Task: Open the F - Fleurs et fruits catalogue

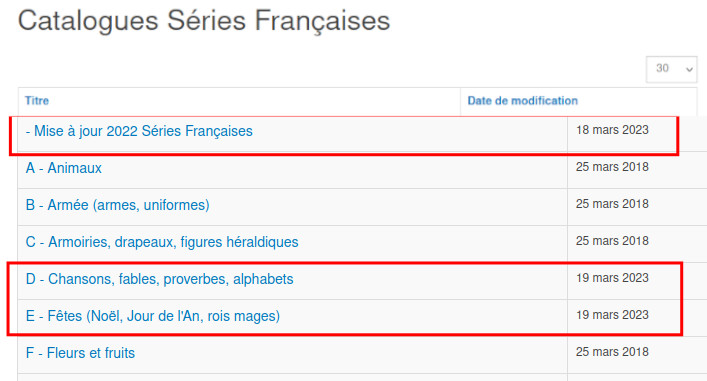Action: pyautogui.click(x=80, y=353)
